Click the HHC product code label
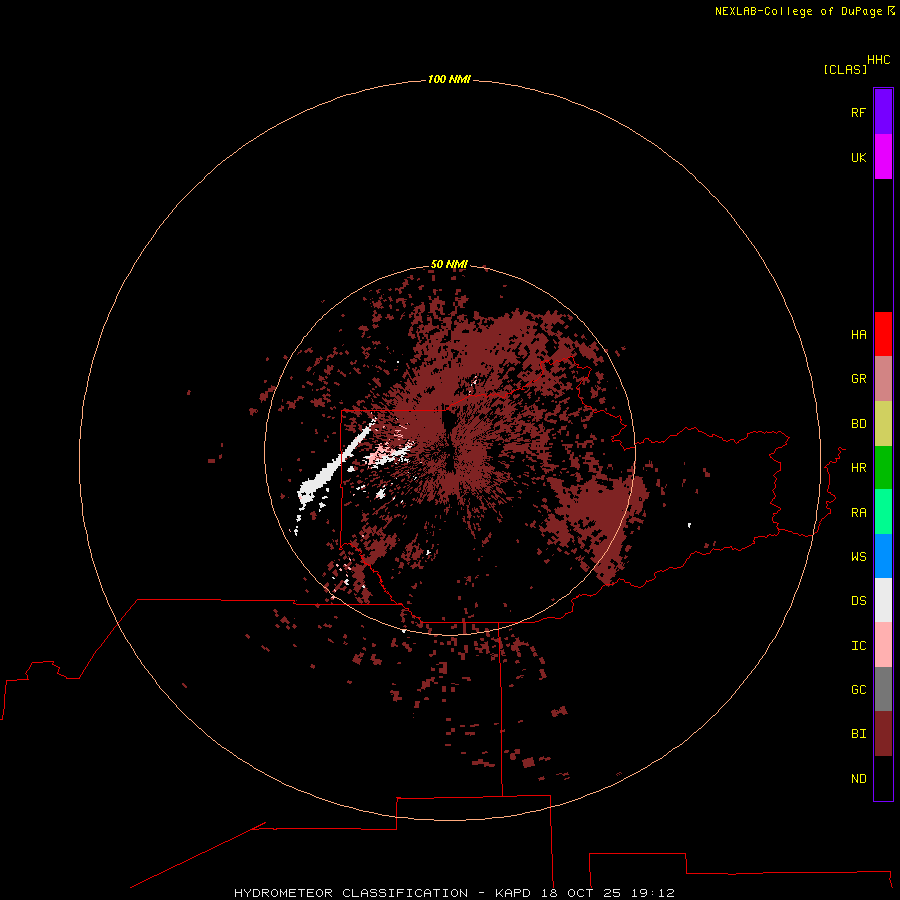 tap(878, 60)
